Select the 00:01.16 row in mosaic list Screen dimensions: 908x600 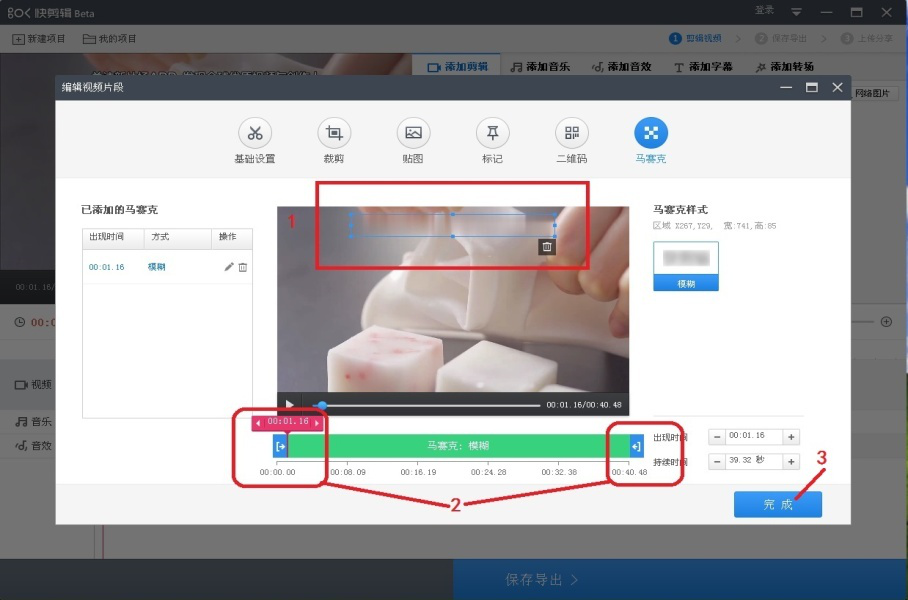pos(167,267)
